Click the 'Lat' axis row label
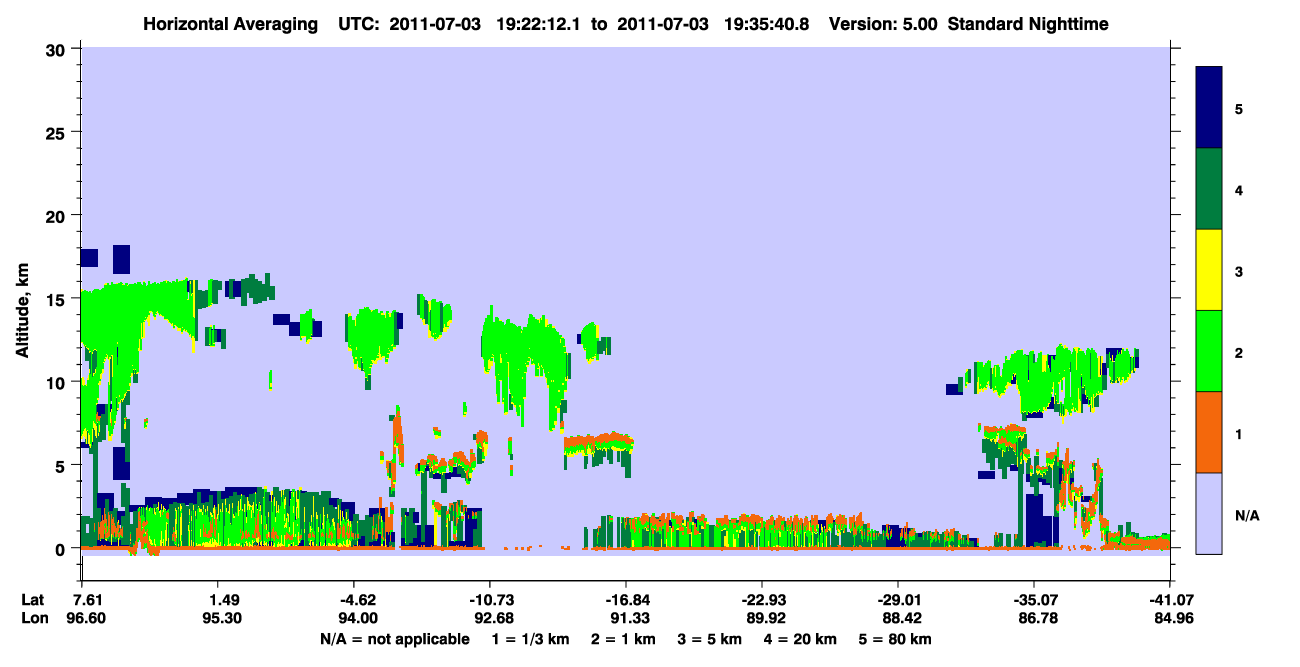 pyautogui.click(x=32, y=600)
